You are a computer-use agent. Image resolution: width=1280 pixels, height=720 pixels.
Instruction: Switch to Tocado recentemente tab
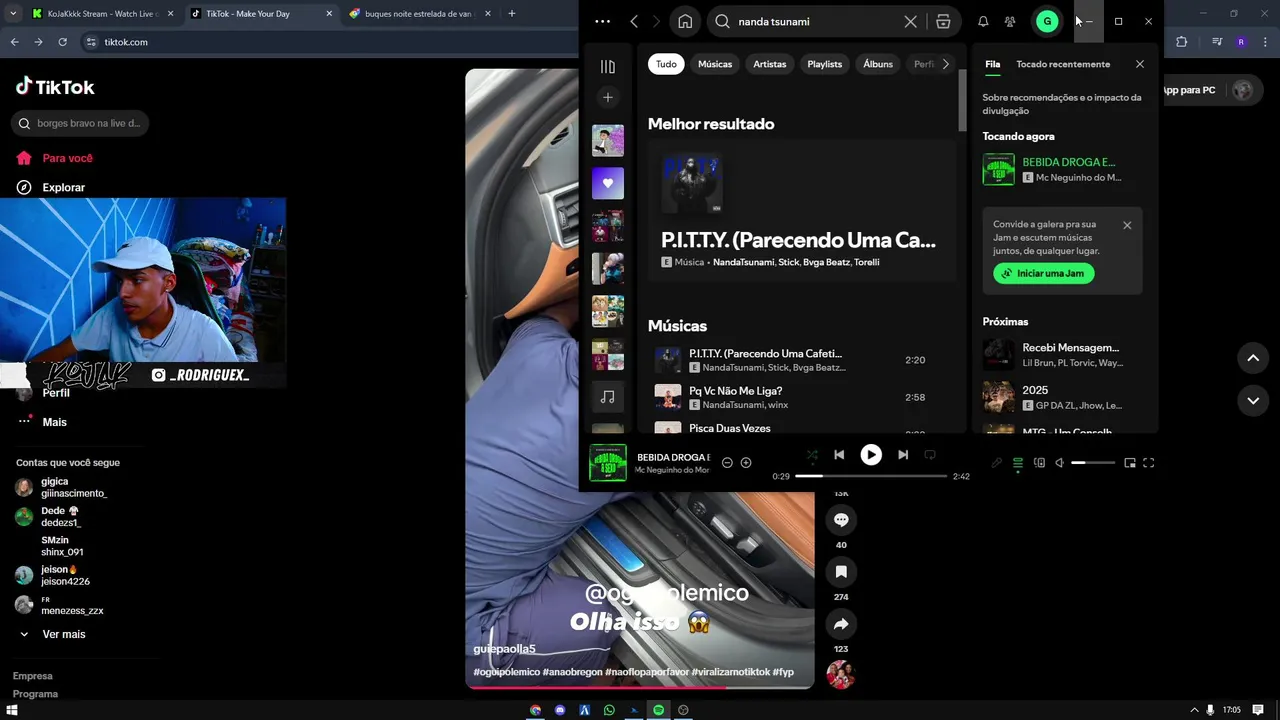point(1063,64)
